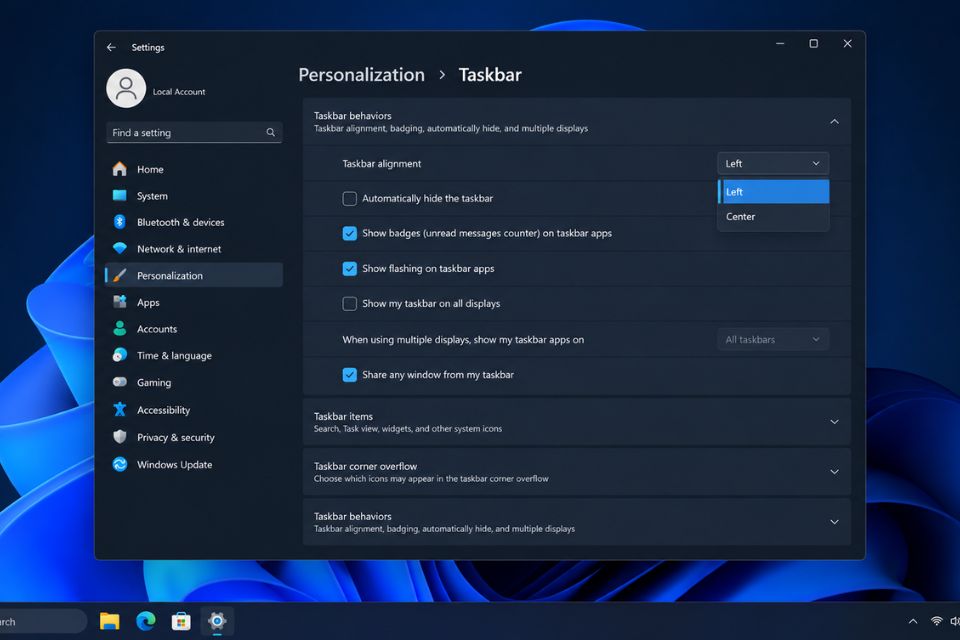
Task: Click the Find a setting field
Action: pyautogui.click(x=194, y=132)
